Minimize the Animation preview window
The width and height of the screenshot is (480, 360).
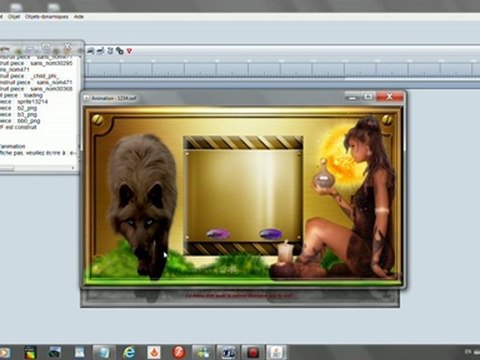352,97
